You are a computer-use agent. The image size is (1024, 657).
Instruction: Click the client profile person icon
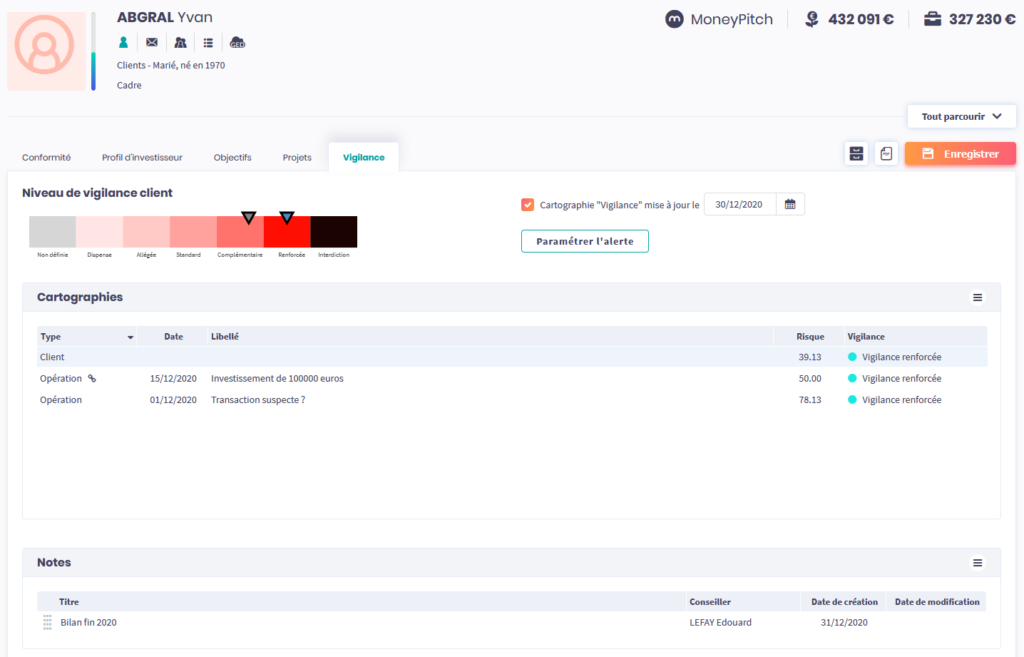[124, 42]
